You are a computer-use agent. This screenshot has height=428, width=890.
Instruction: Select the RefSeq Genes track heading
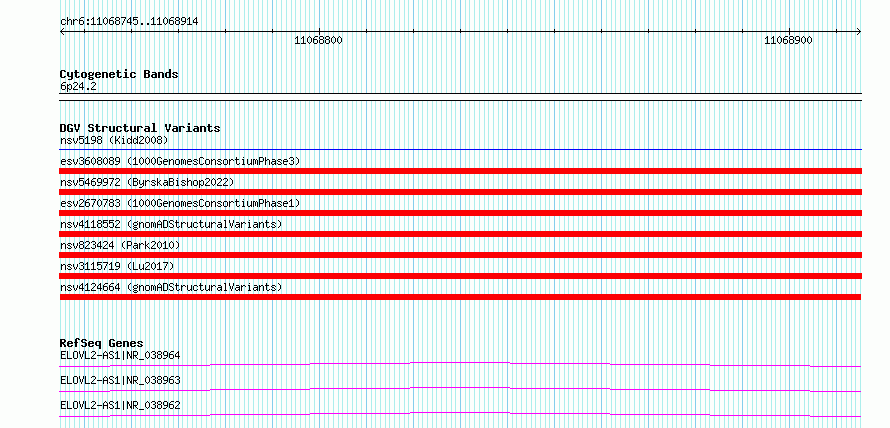[101, 343]
